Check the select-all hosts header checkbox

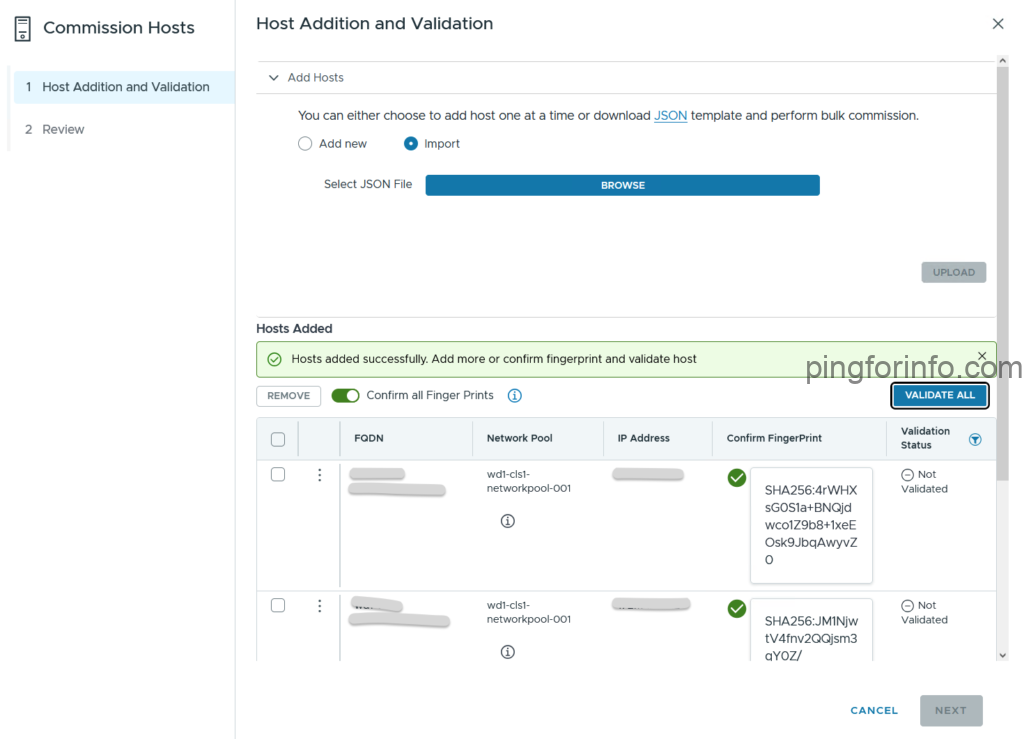coord(278,439)
